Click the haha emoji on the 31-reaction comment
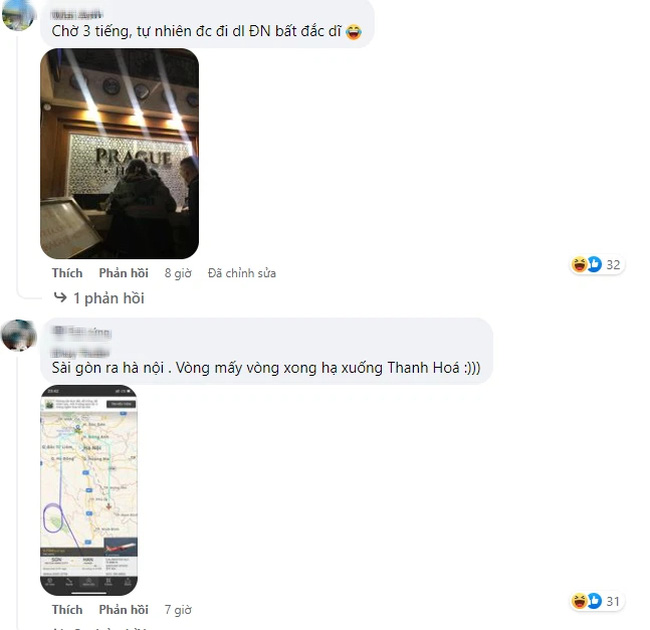This screenshot has width=650, height=630. point(579,601)
